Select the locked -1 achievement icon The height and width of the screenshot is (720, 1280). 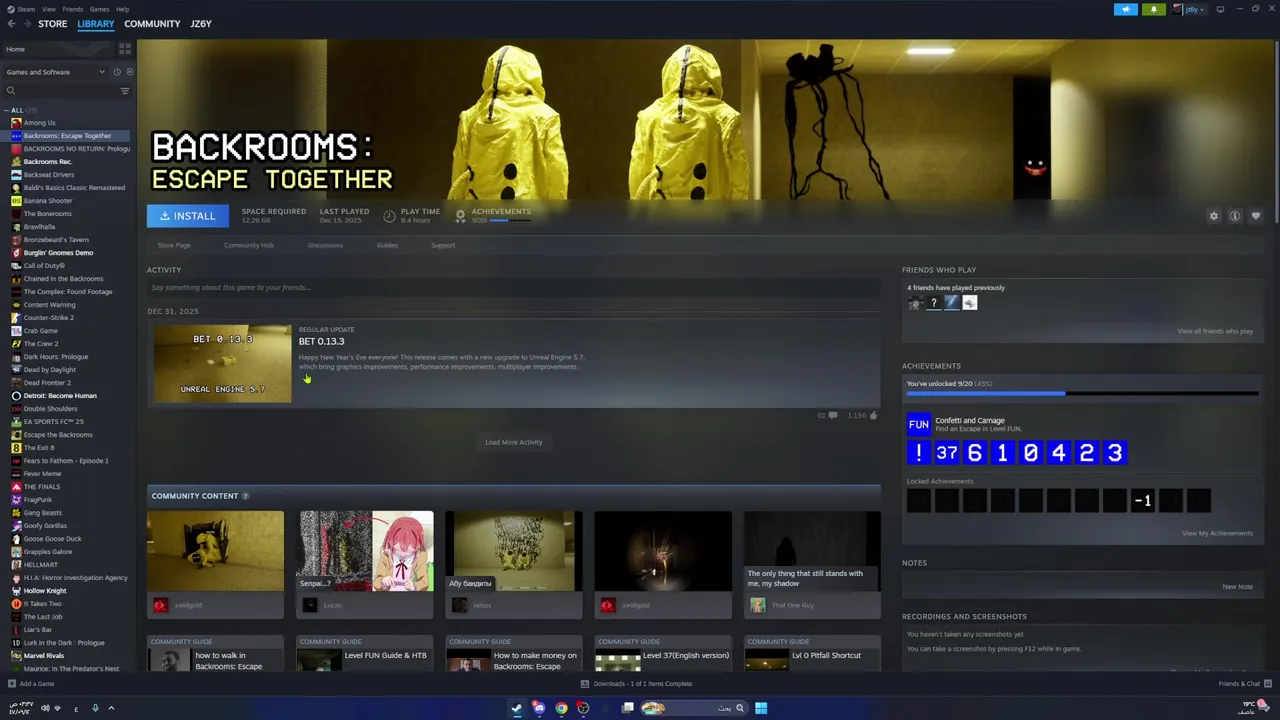pos(1142,500)
